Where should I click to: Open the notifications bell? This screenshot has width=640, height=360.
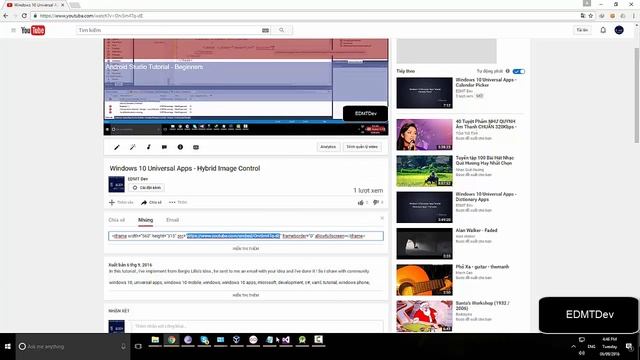[603, 30]
